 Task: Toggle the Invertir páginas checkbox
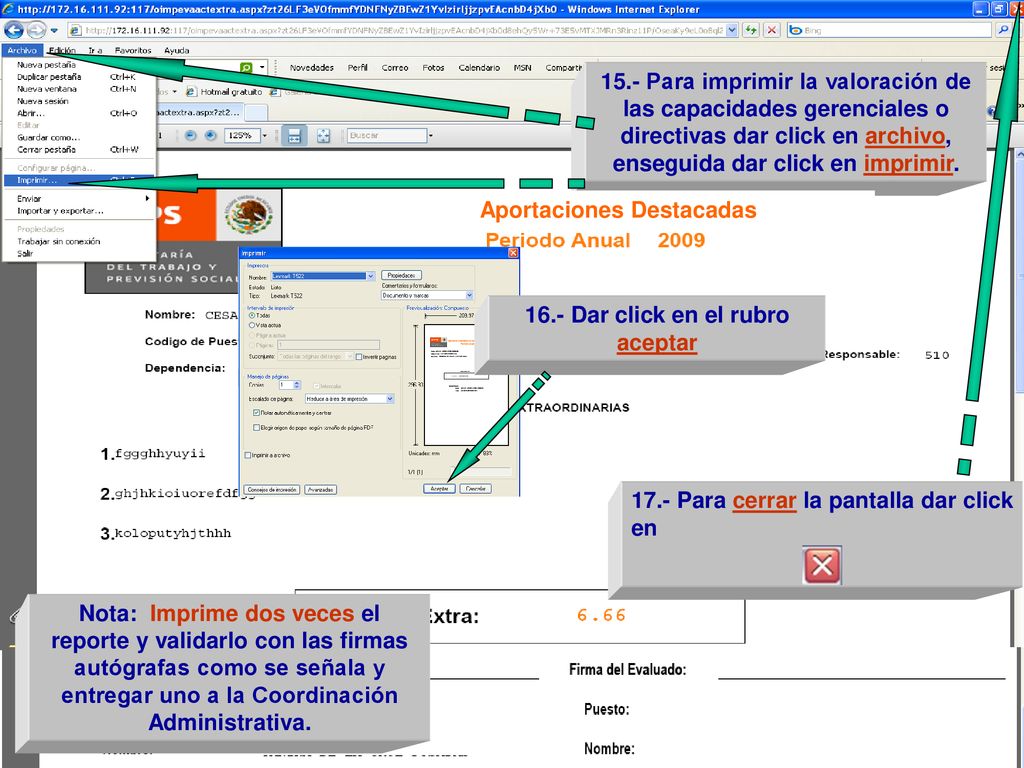[x=359, y=357]
